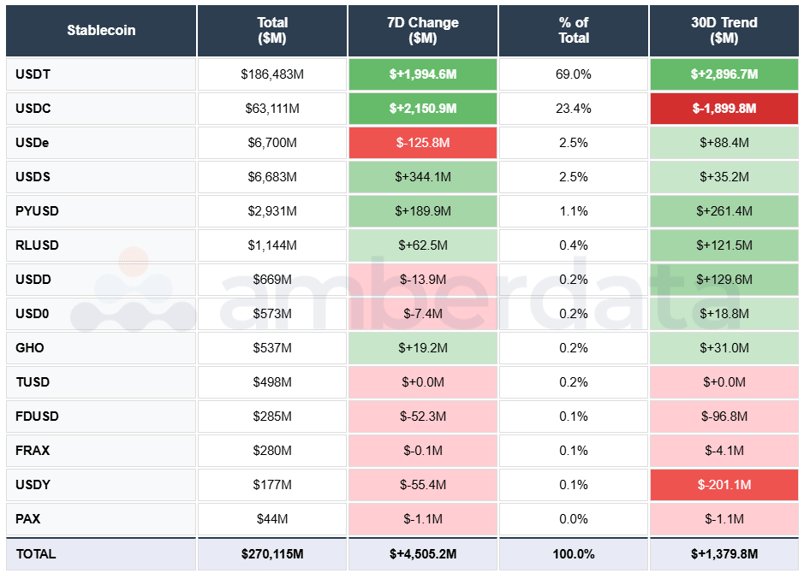Viewport: 810px width, 579px height.
Task: Click USDC's green $+2,150.9M change cell
Action: pos(422,108)
